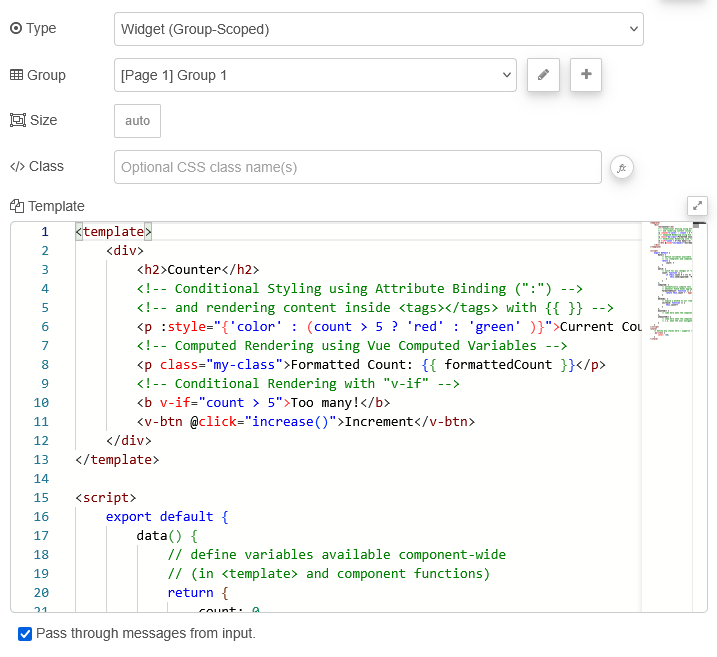Toggle Pass through messages from input checkbox
Image resolution: width=717 pixels, height=657 pixels.
pyautogui.click(x=25, y=633)
